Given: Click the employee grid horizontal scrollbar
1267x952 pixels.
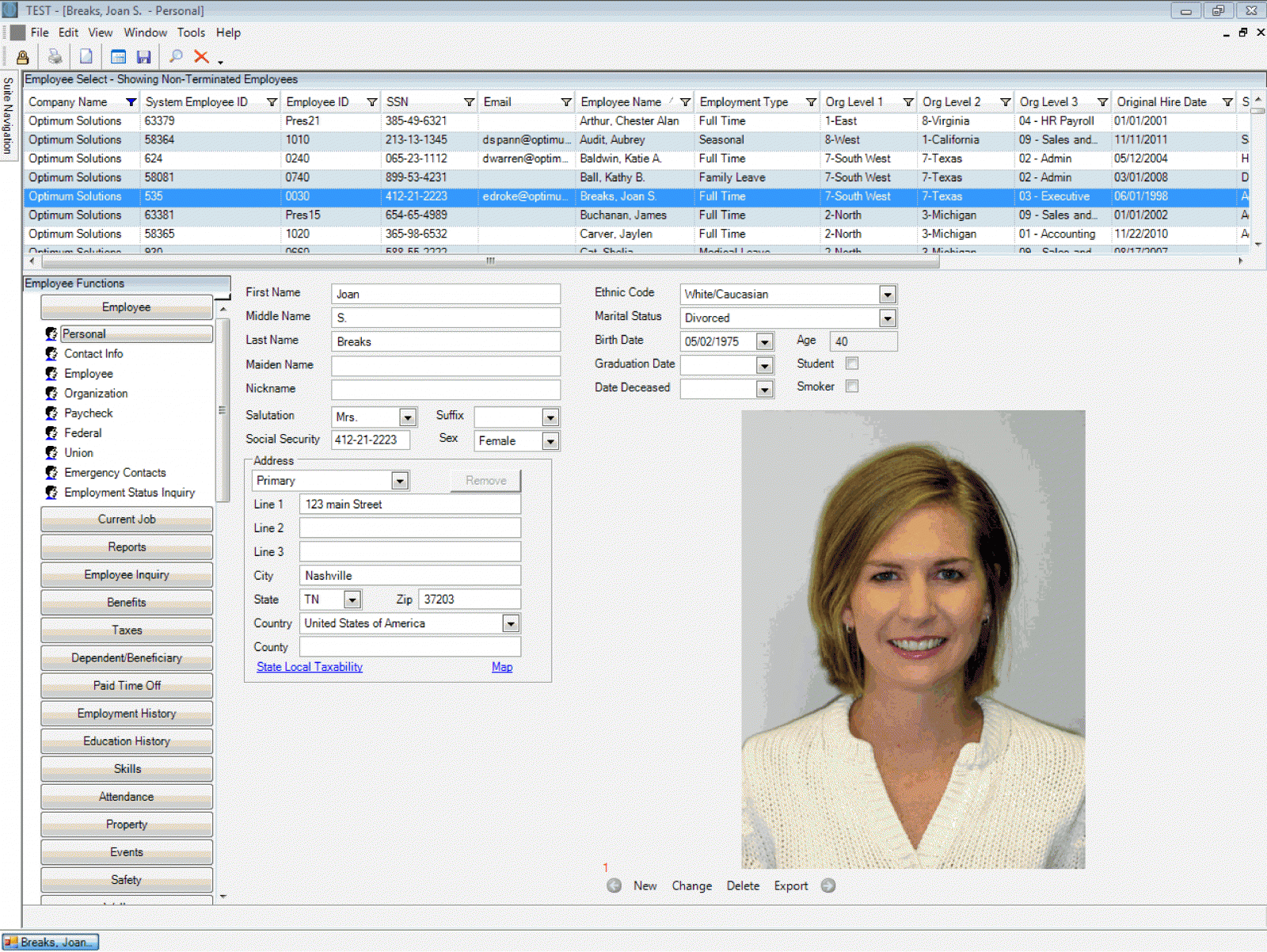Looking at the screenshot, I should coord(491,261).
